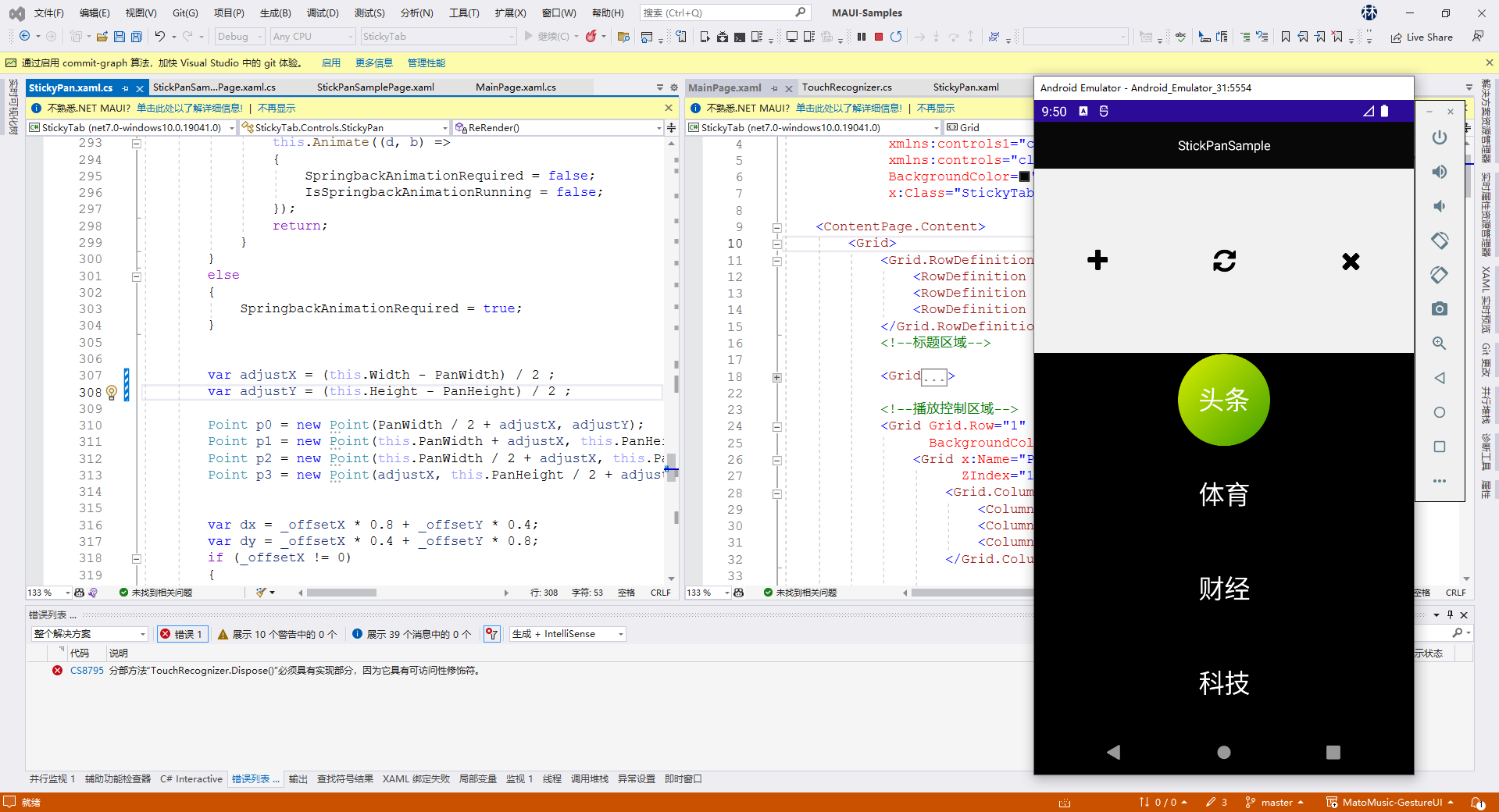Open the Git(G) menu
Image resolution: width=1499 pixels, height=812 pixels.
(x=185, y=13)
